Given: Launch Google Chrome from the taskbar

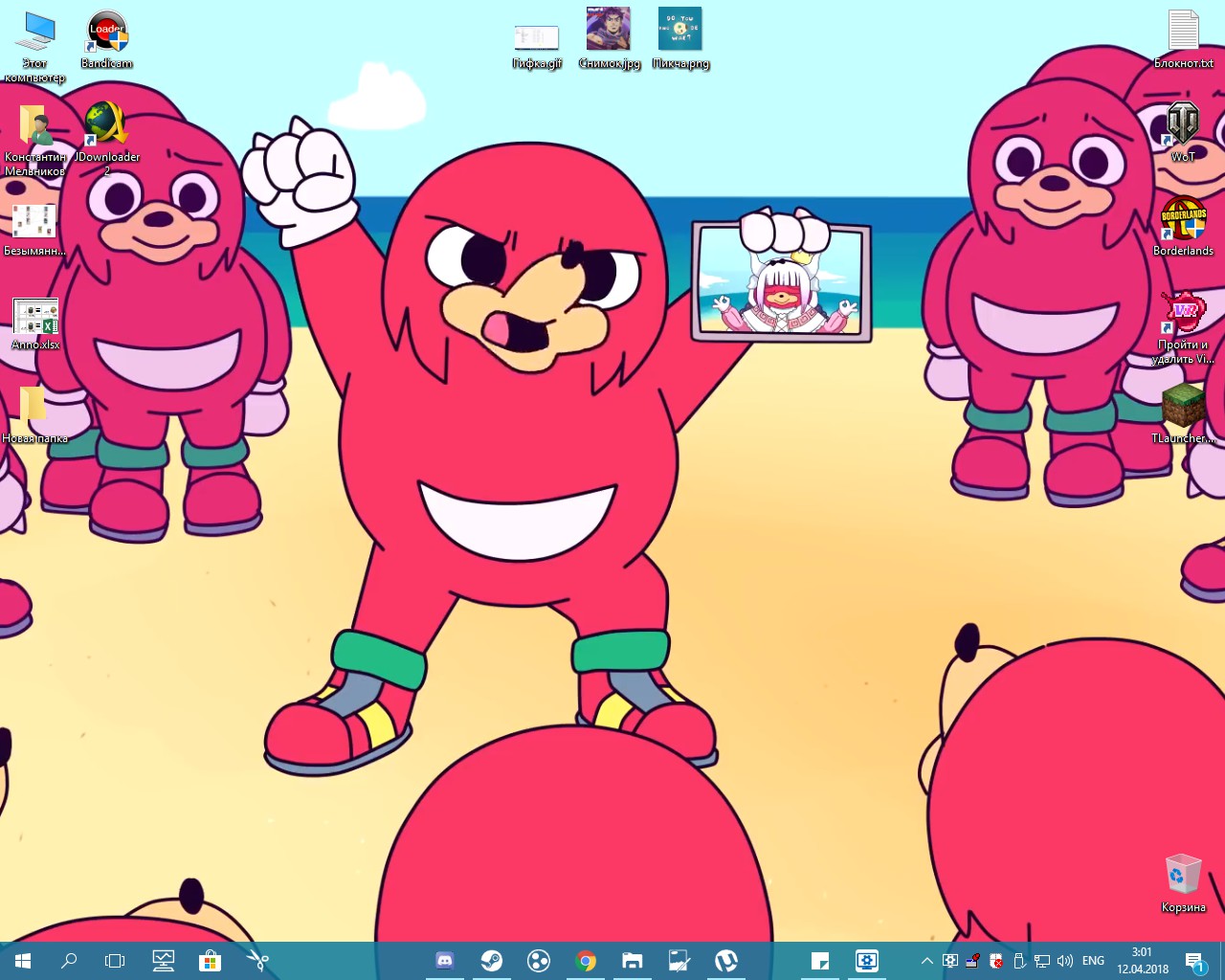Looking at the screenshot, I should (586, 961).
